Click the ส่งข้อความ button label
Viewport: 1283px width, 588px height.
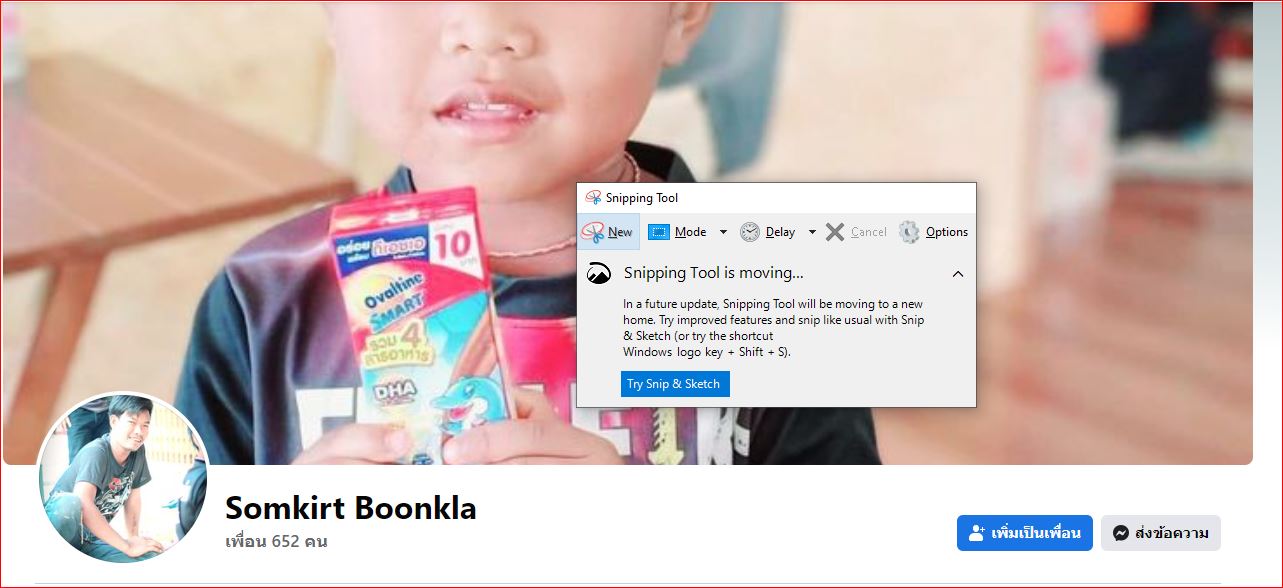[1172, 533]
